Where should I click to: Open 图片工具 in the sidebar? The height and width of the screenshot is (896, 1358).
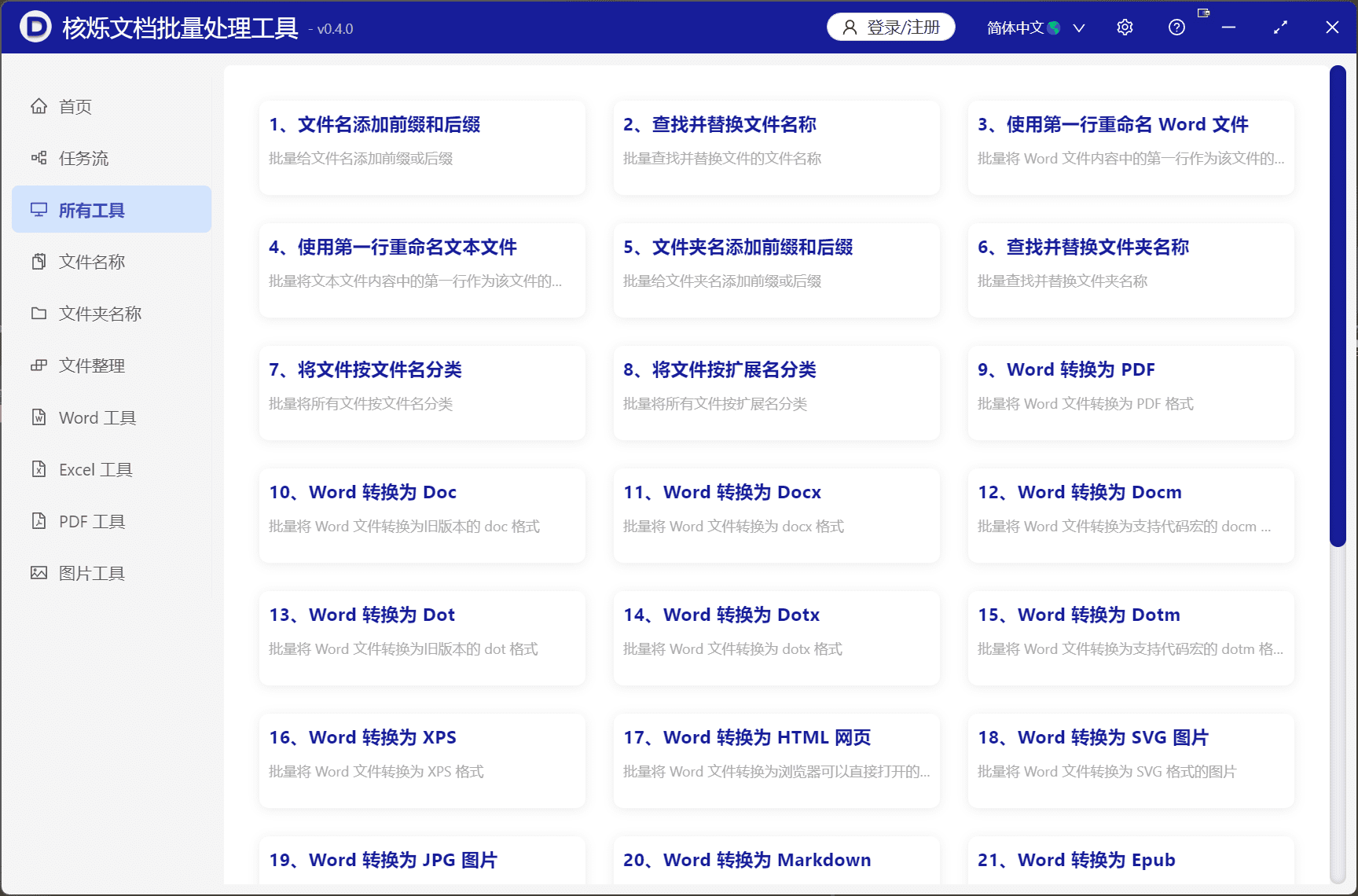pos(112,573)
